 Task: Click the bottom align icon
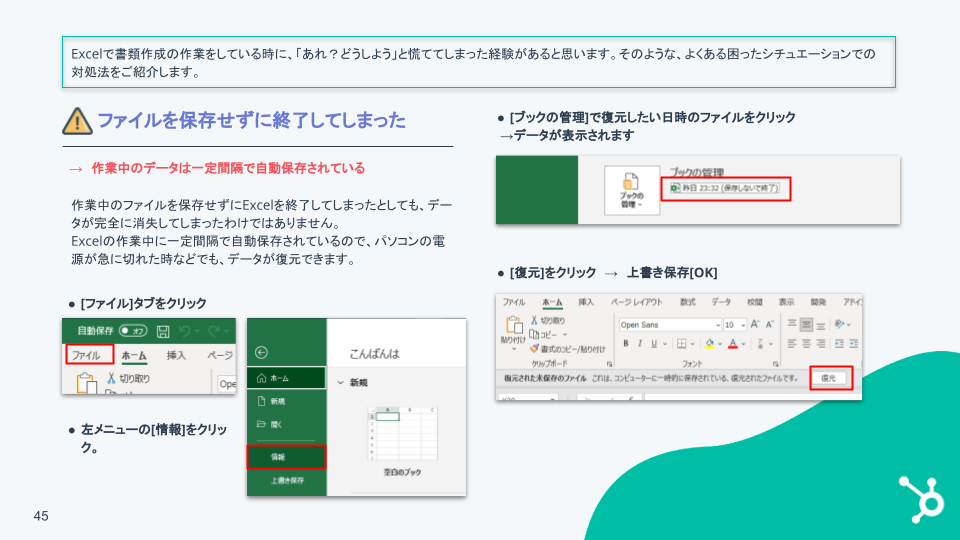pyautogui.click(x=821, y=324)
